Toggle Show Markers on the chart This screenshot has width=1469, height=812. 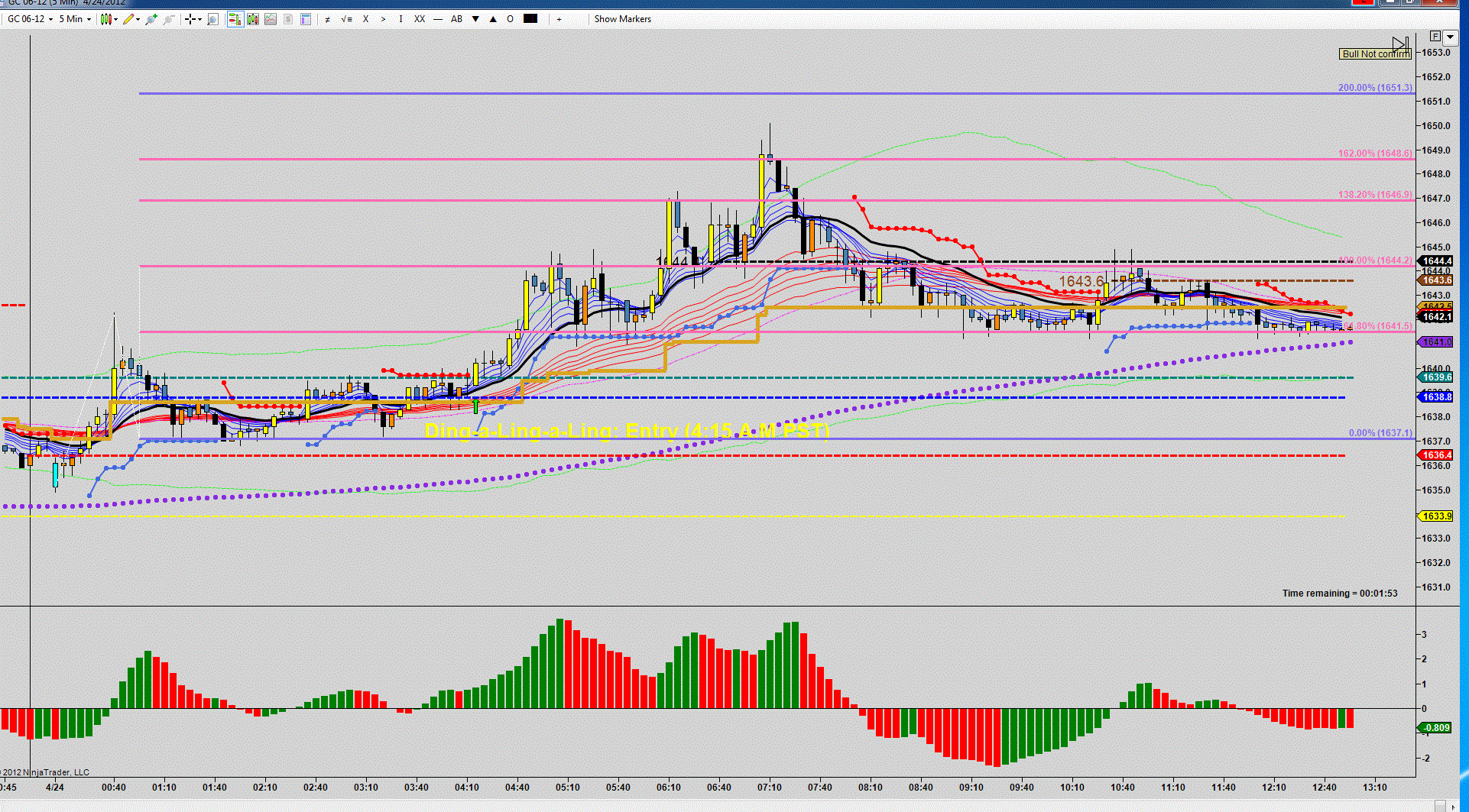point(623,19)
